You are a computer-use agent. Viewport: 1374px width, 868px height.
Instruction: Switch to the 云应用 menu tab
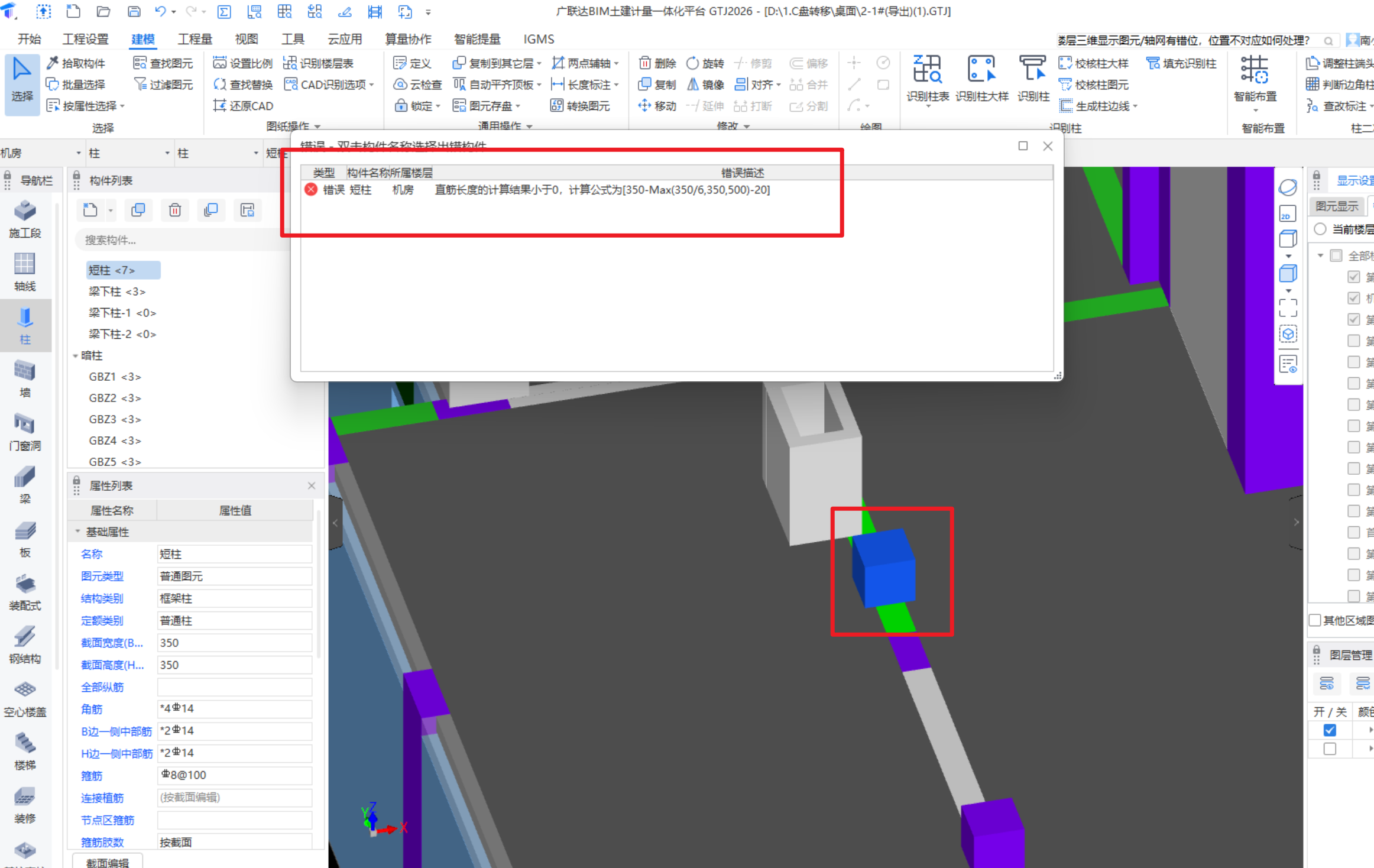(x=345, y=39)
